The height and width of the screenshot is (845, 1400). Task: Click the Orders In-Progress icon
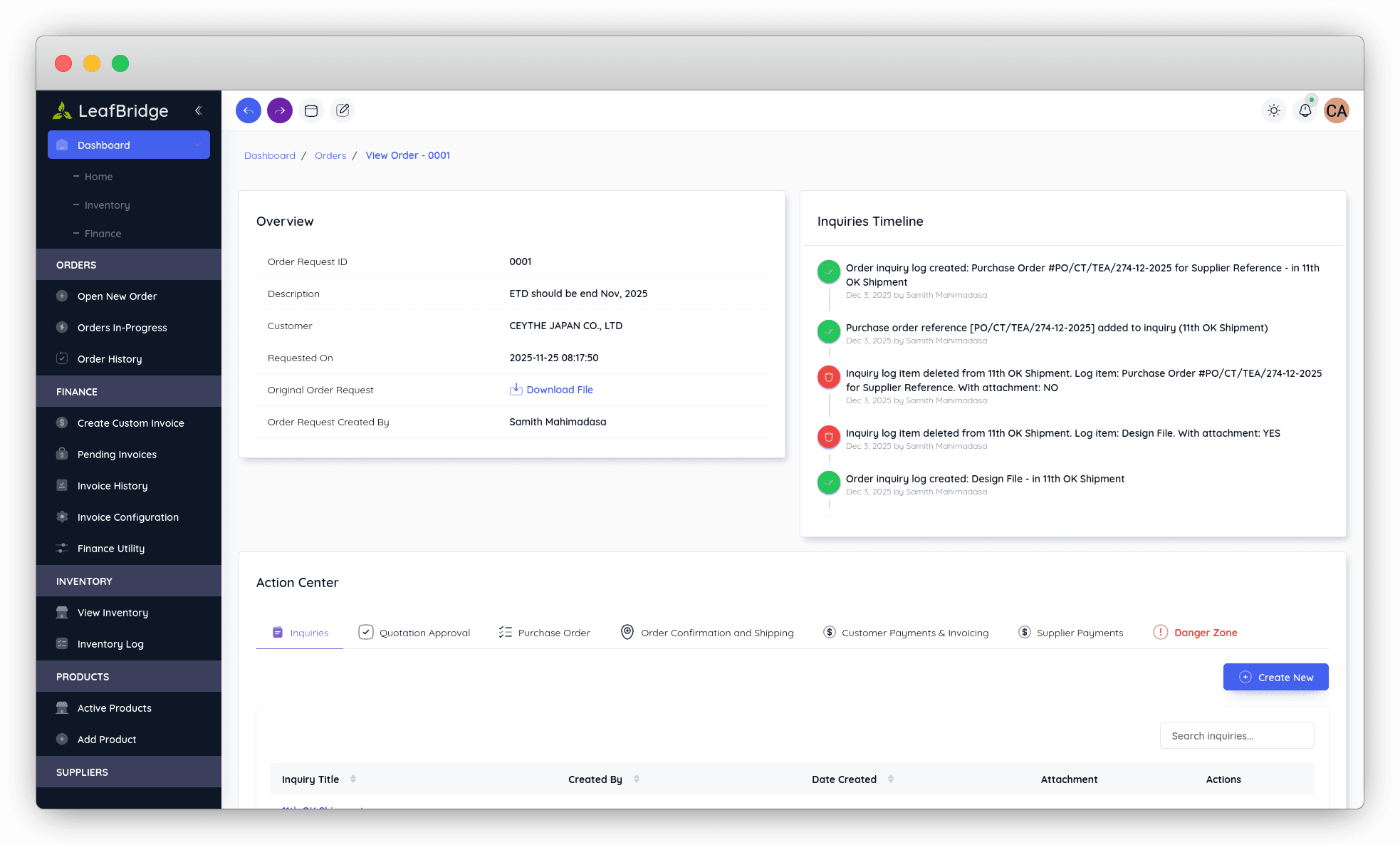(x=62, y=327)
